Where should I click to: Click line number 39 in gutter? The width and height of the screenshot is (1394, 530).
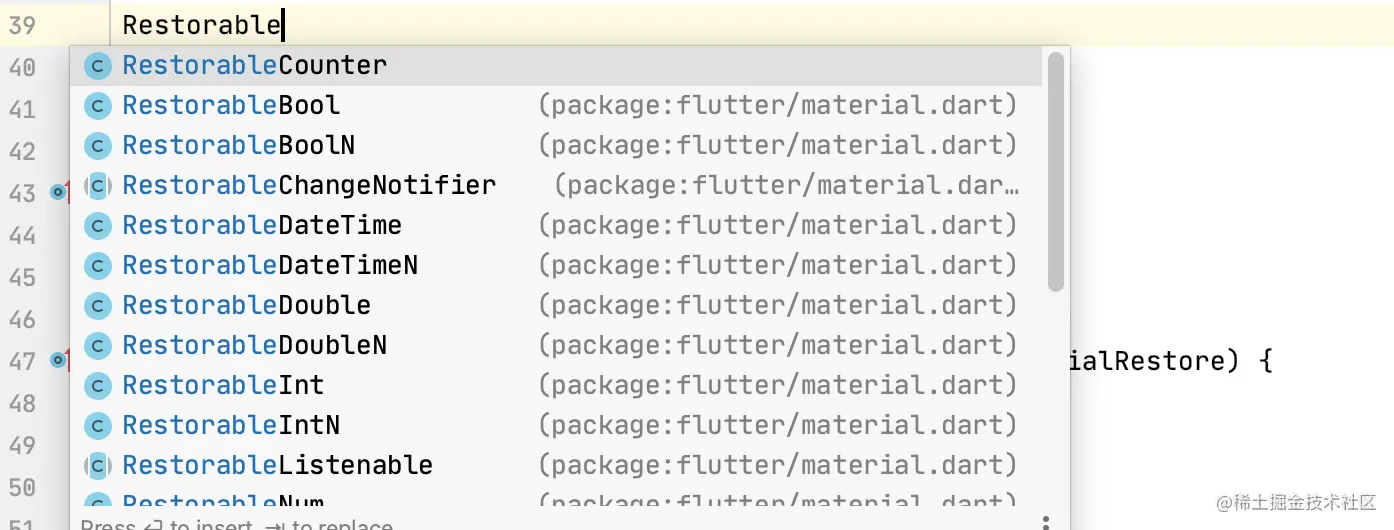pos(22,25)
